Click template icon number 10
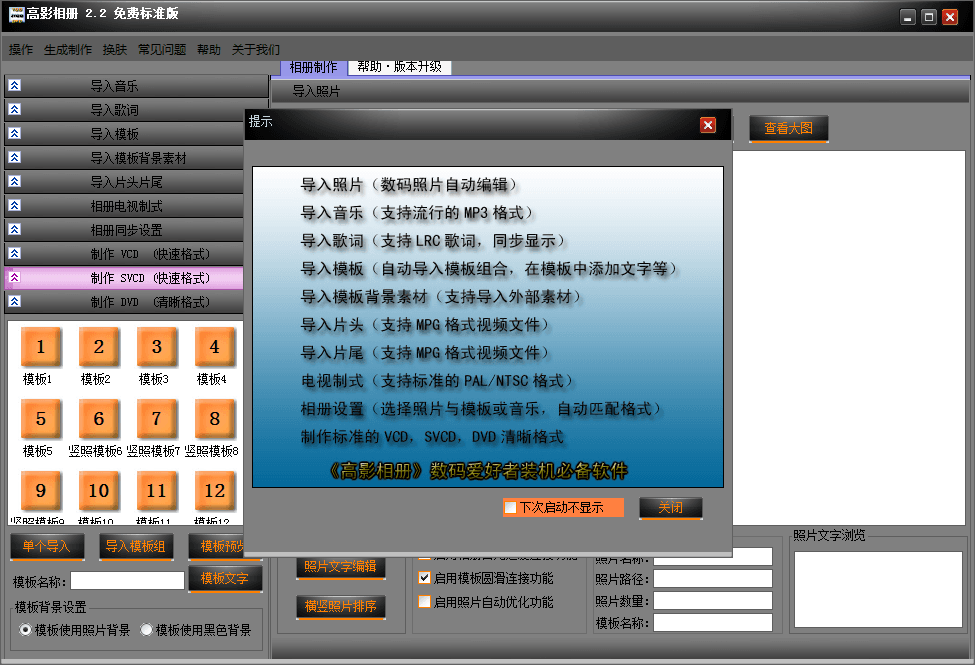This screenshot has width=975, height=665. (x=98, y=491)
